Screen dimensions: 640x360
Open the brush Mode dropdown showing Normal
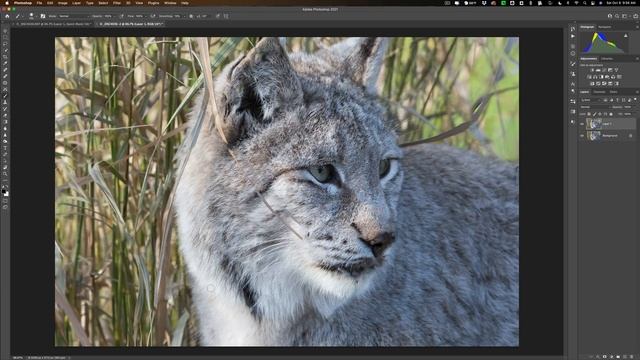pos(74,16)
